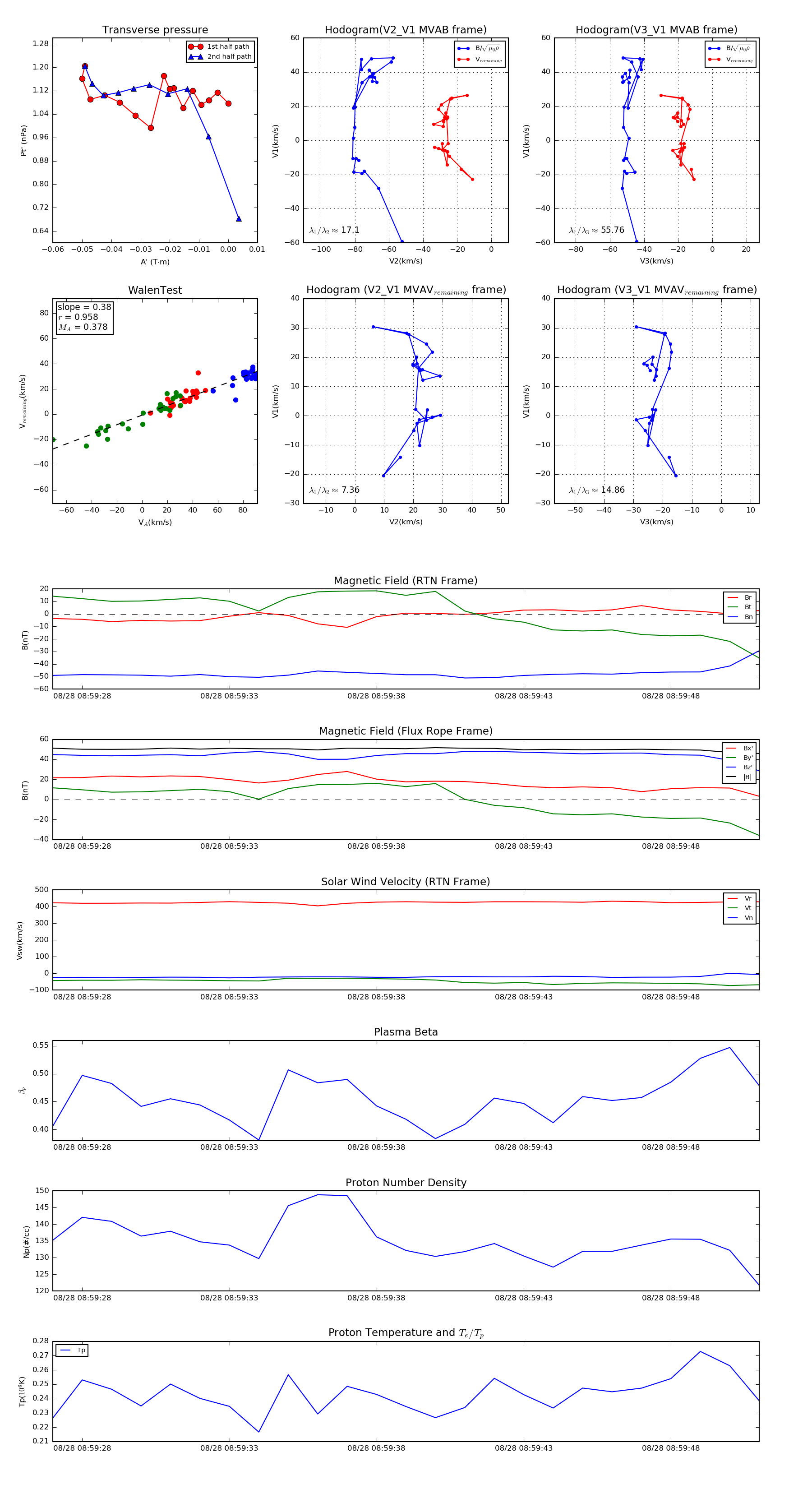Click the 'Magnetic Field (RTN Frame)' title
812x1489 pixels.
(406, 581)
